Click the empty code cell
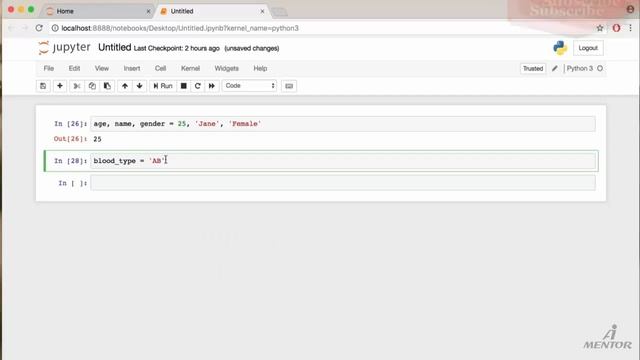Viewport: 640px width, 360px height. tap(343, 183)
